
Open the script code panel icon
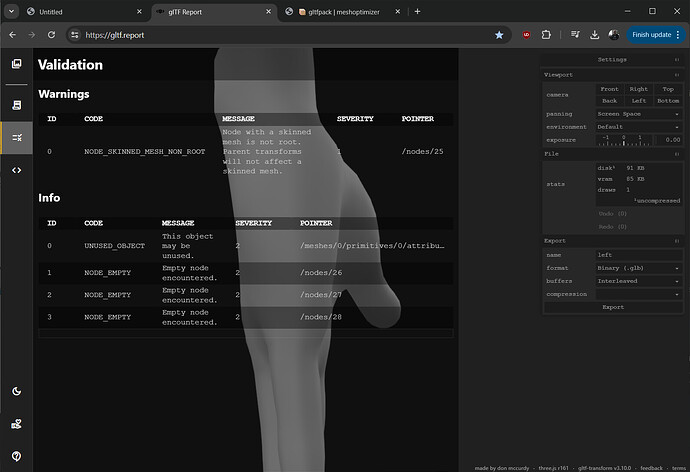(16, 170)
